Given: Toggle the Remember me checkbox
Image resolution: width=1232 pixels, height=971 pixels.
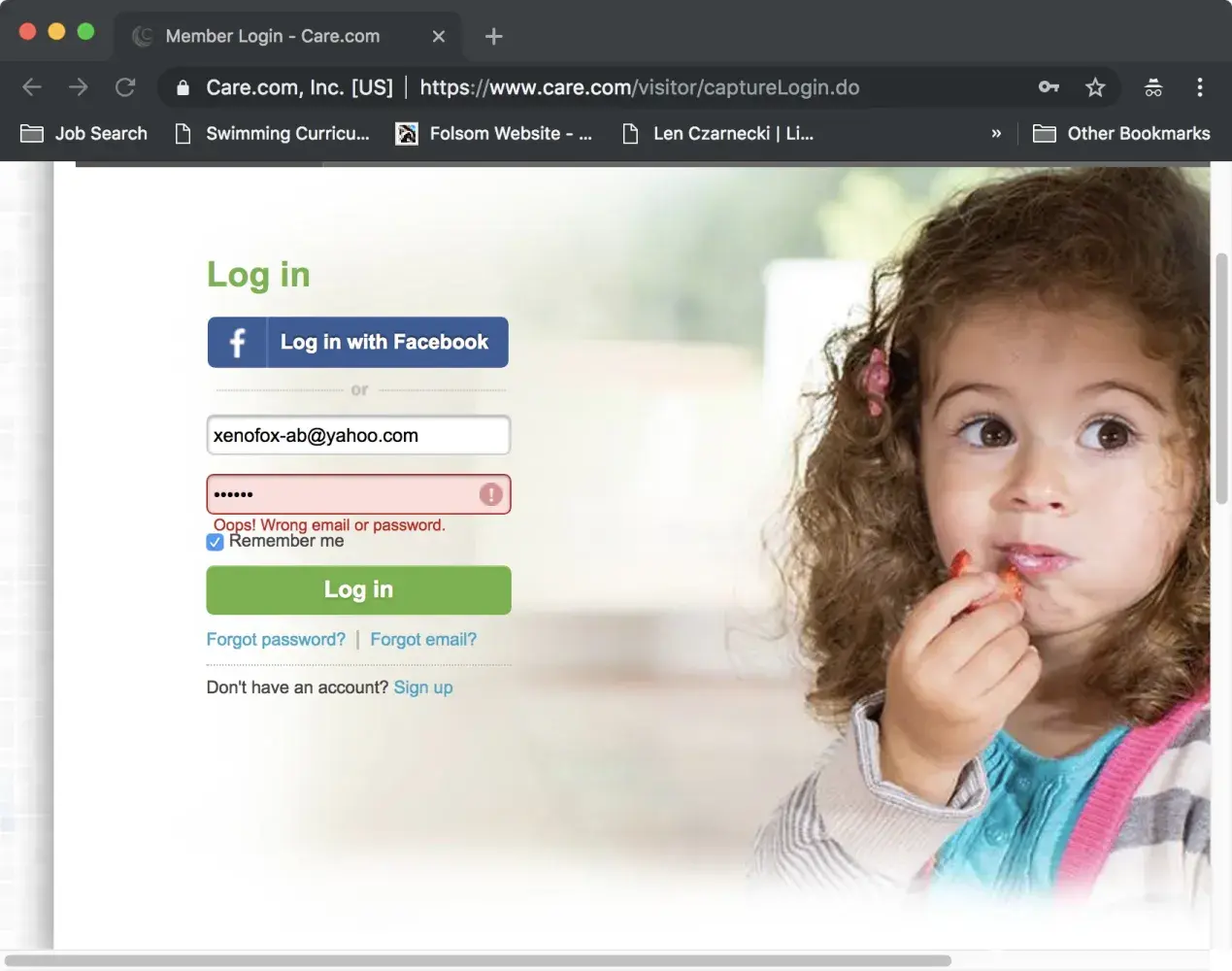Looking at the screenshot, I should point(216,542).
